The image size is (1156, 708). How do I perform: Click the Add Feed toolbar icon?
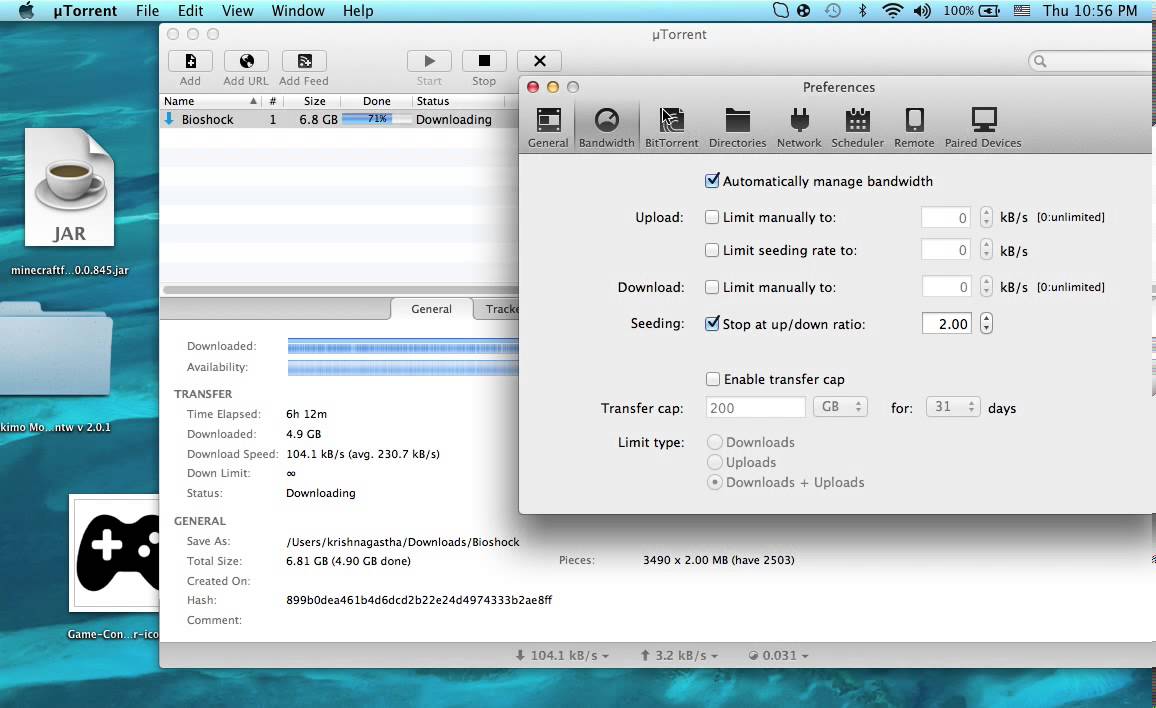coord(304,61)
